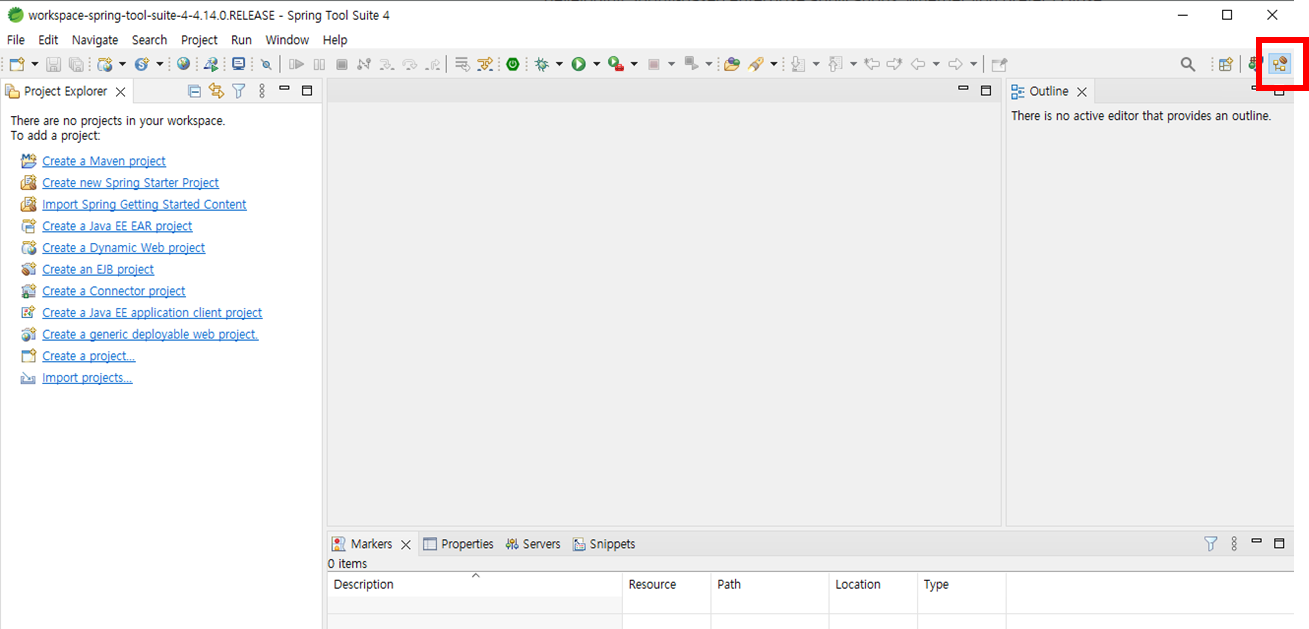Screen dimensions: 1309x629
Task: Click Import Spring Getting Started Content link
Action: point(144,204)
